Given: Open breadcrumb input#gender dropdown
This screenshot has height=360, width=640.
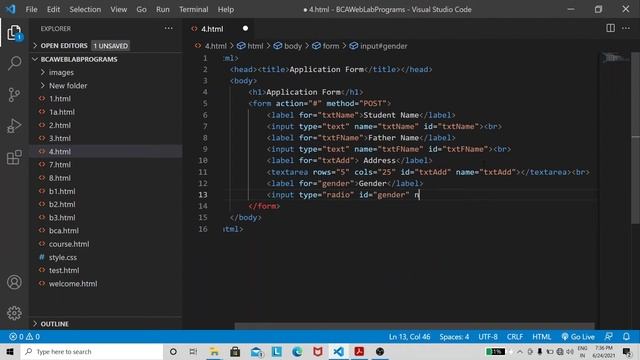Looking at the screenshot, I should pyautogui.click(x=379, y=46).
